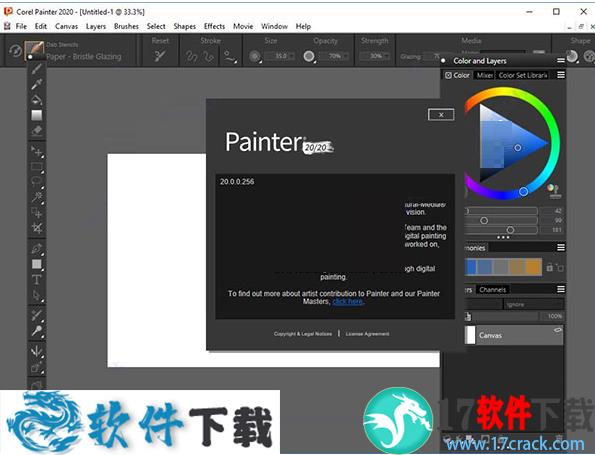Click the Opacity preview circle icon
The width and height of the screenshot is (595, 455).
pyautogui.click(x=309, y=56)
